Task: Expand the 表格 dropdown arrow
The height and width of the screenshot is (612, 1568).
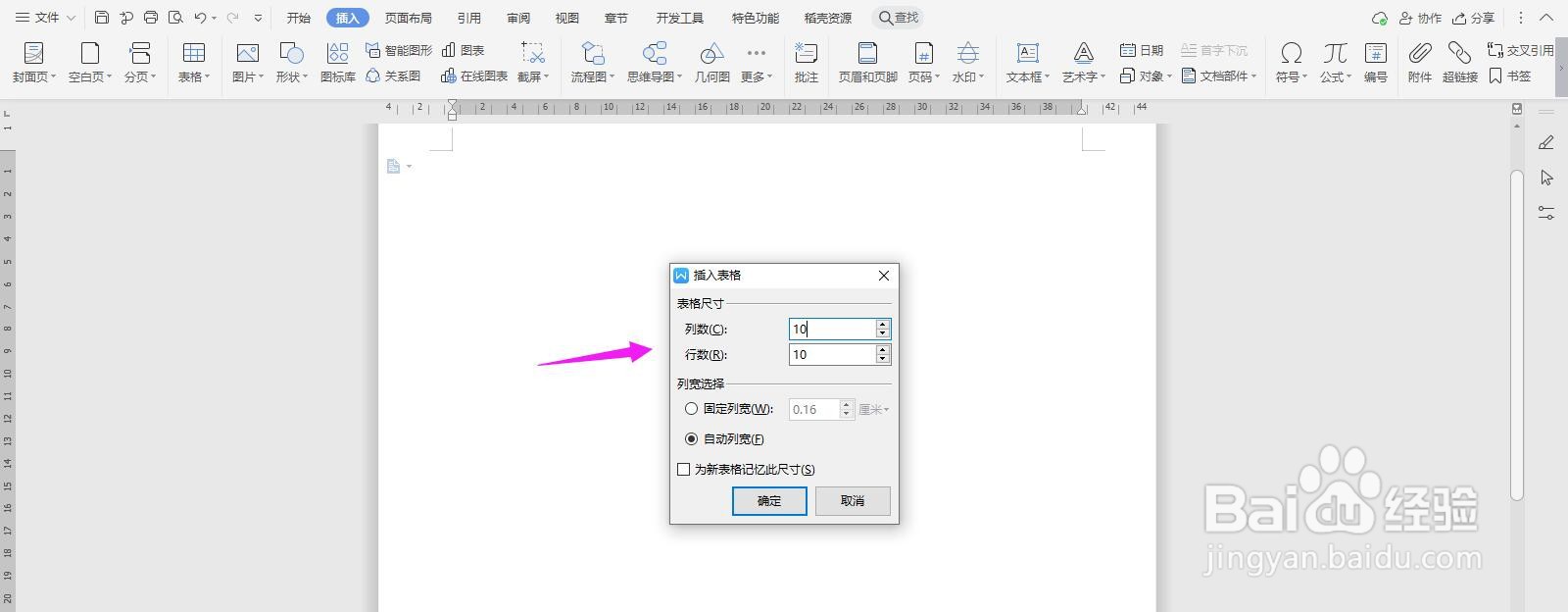Action: point(207,76)
